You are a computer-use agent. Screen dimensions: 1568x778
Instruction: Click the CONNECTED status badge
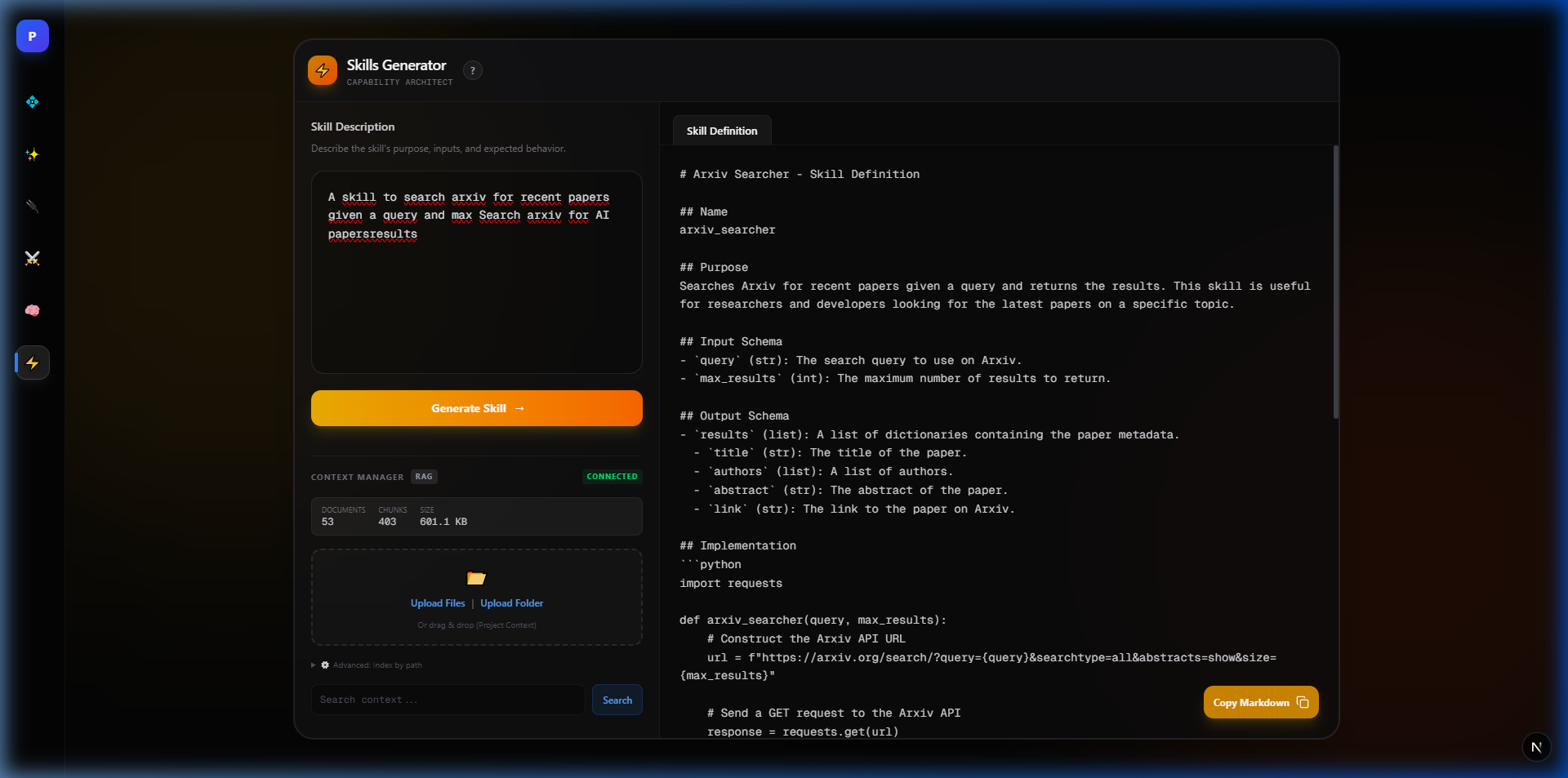point(612,477)
